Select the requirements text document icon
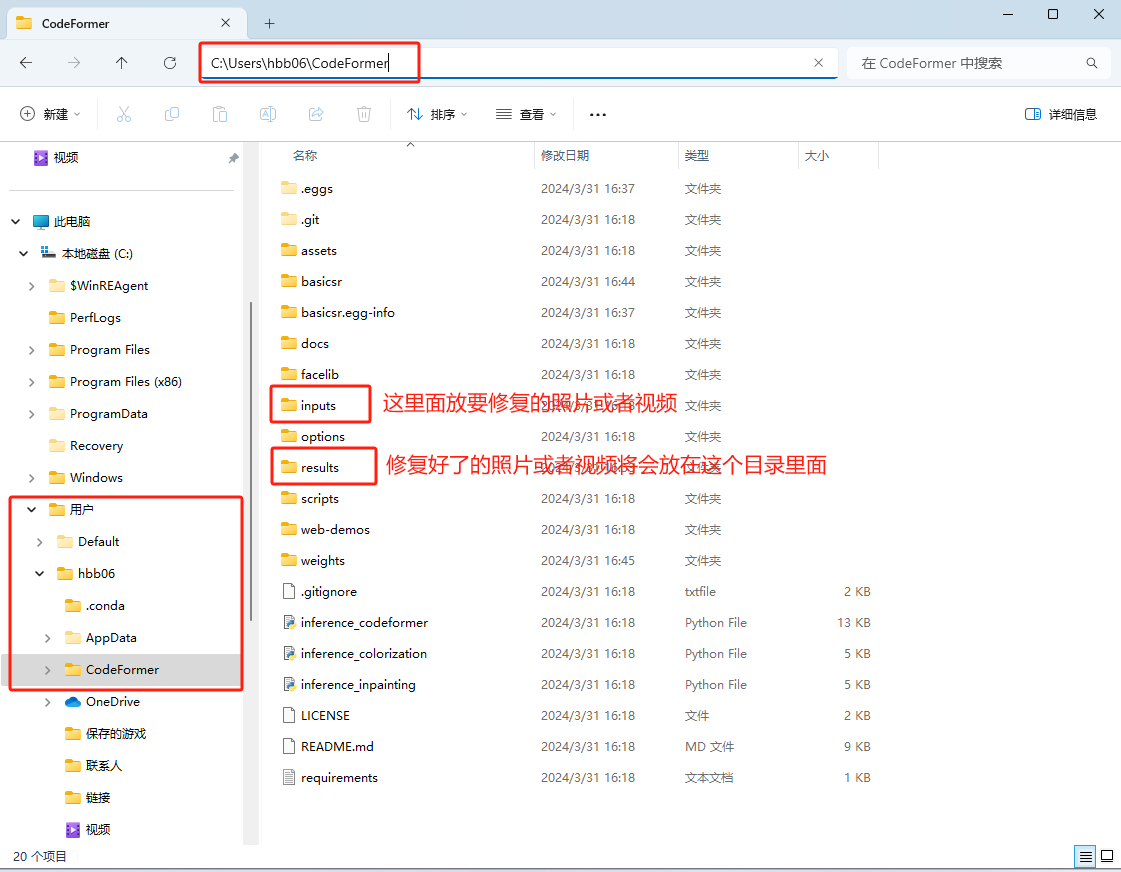Viewport: 1121px width, 872px height. point(289,778)
